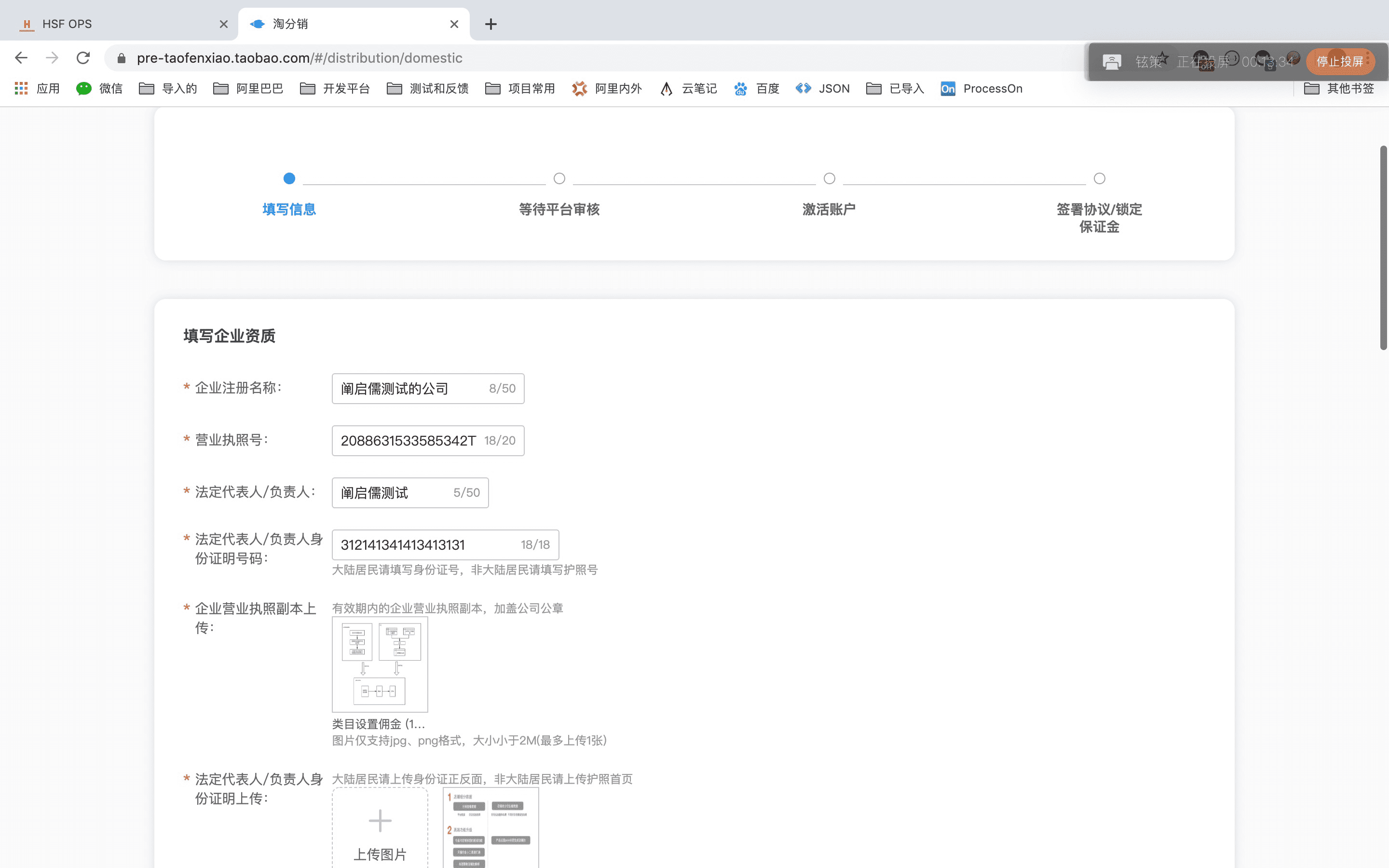Click the screen casting printer-like icon
This screenshot has width=1389, height=868.
[x=1112, y=61]
